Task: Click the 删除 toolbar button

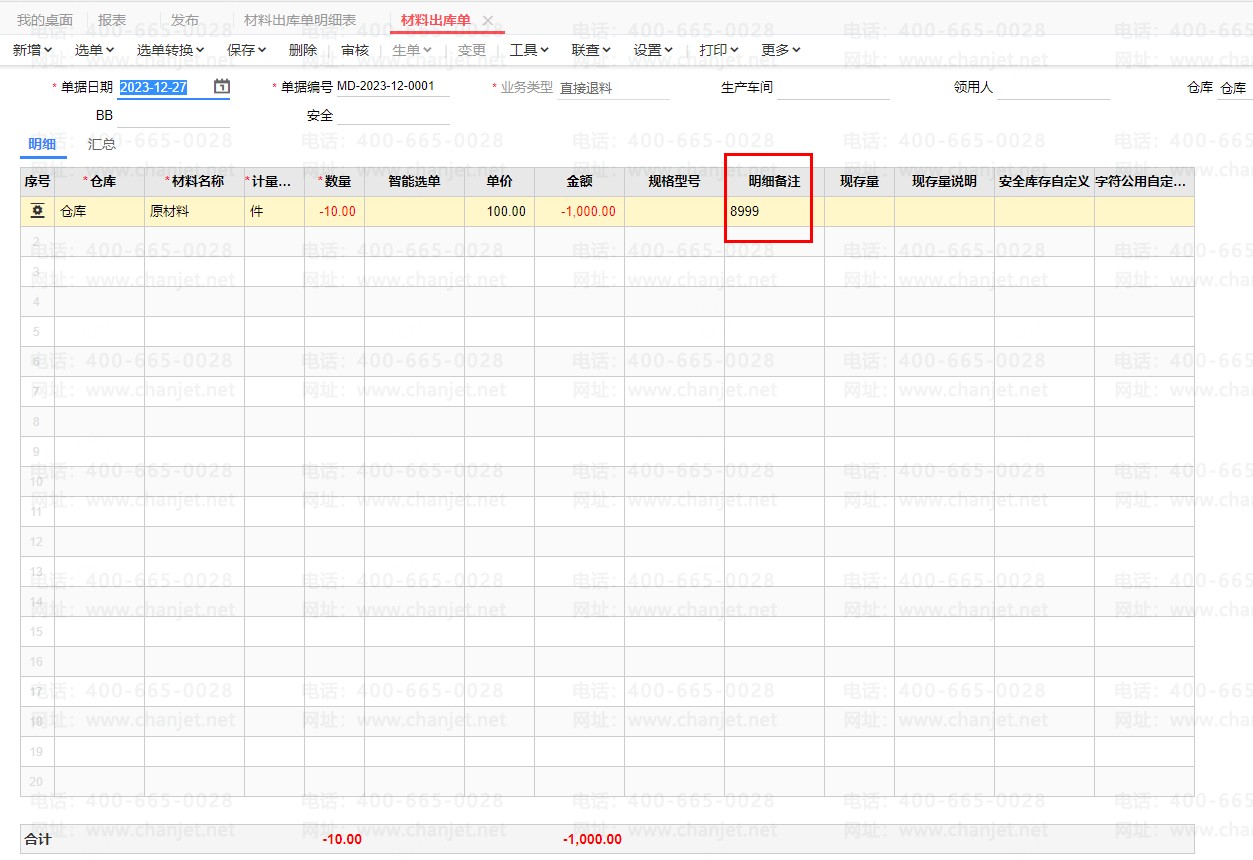Action: (x=303, y=49)
